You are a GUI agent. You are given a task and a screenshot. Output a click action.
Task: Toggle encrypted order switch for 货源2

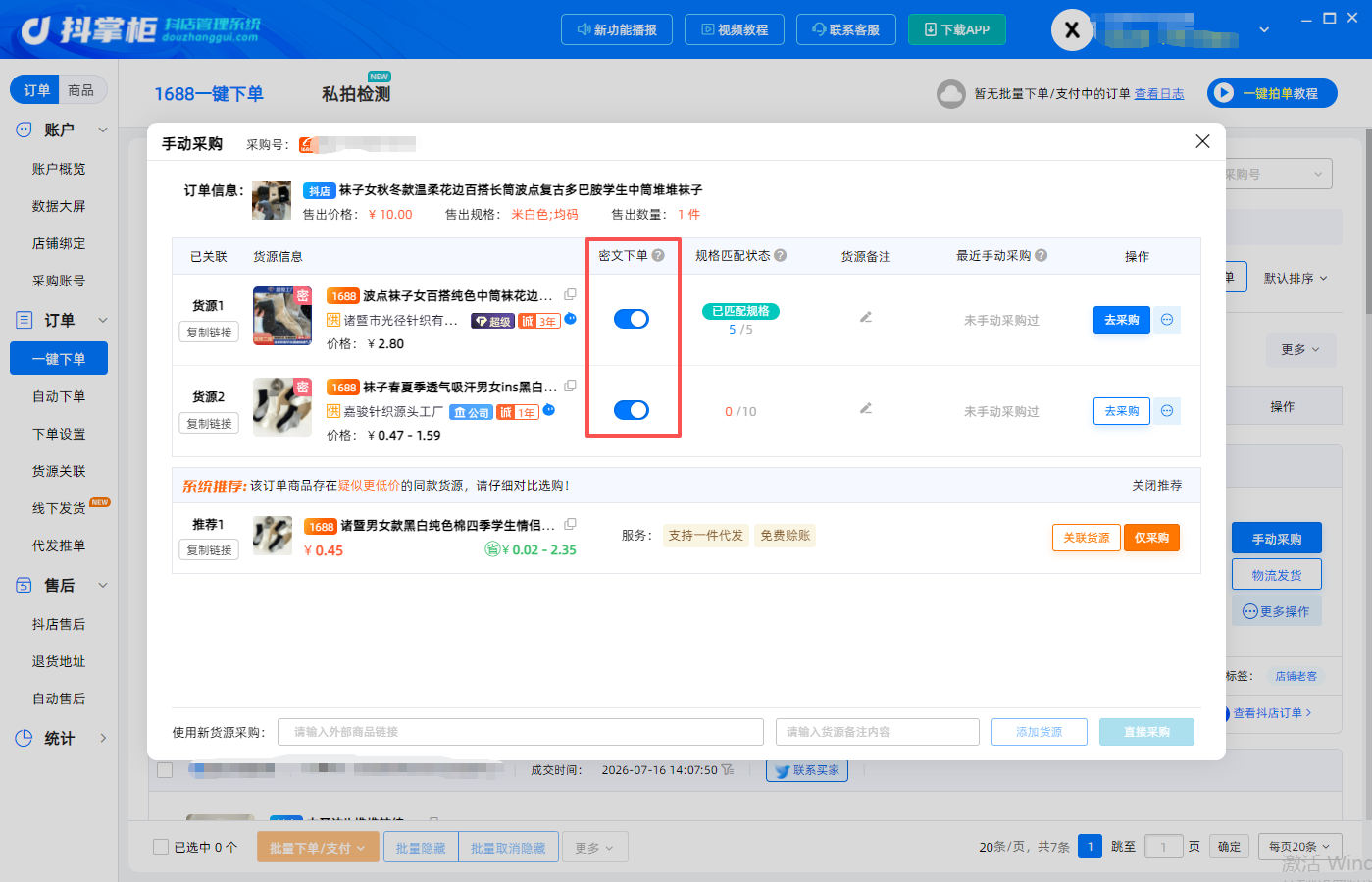[x=632, y=410]
